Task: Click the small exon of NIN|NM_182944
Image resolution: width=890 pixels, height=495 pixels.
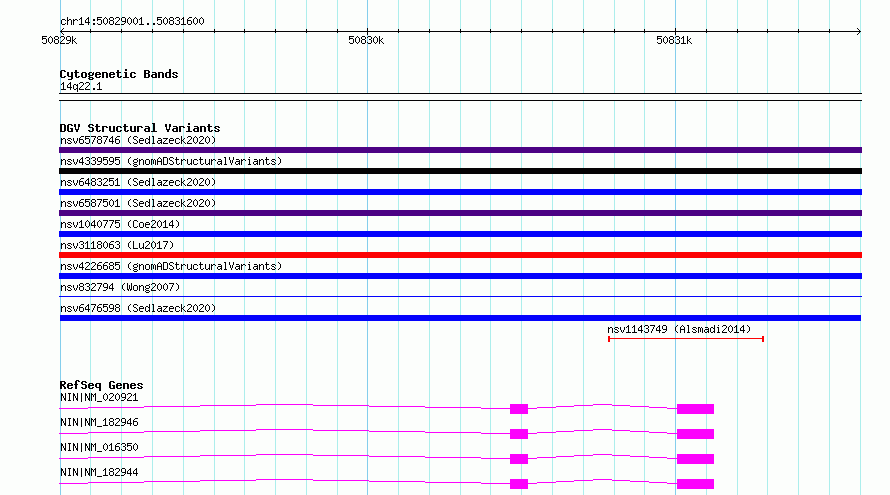Action: (x=519, y=484)
